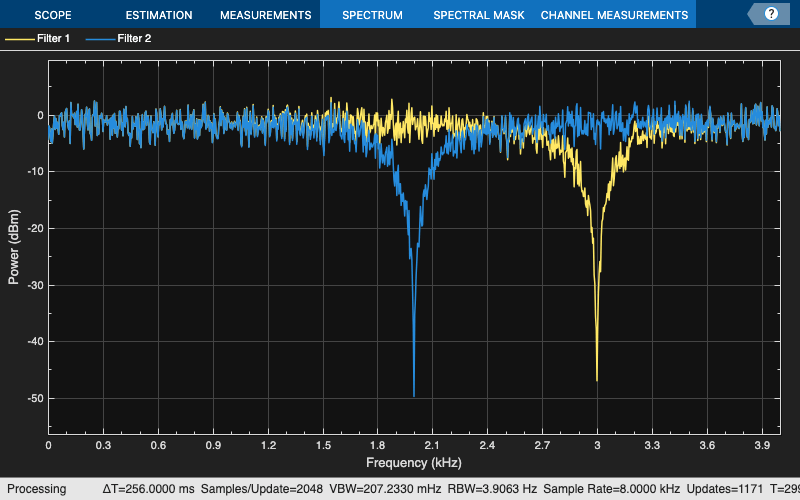Screen dimensions: 800x500
Task: Toggle Filter 2 legend entry
Action: pos(118,38)
